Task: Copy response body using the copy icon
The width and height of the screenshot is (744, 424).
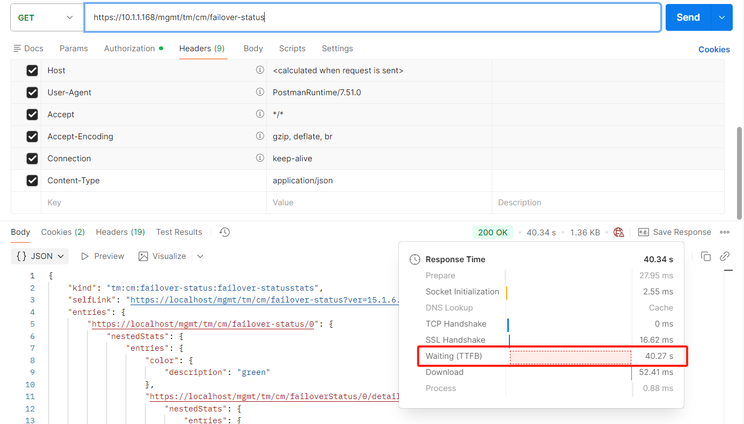Action: (706, 256)
